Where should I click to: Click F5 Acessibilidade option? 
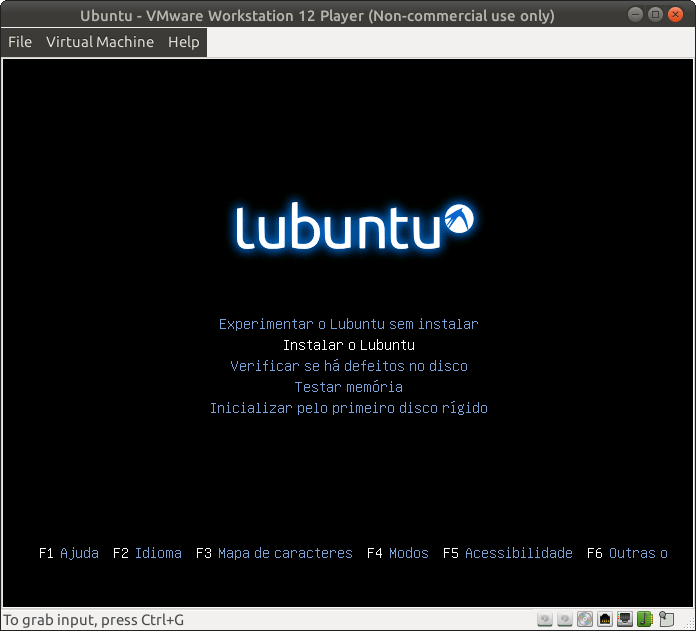tap(508, 553)
